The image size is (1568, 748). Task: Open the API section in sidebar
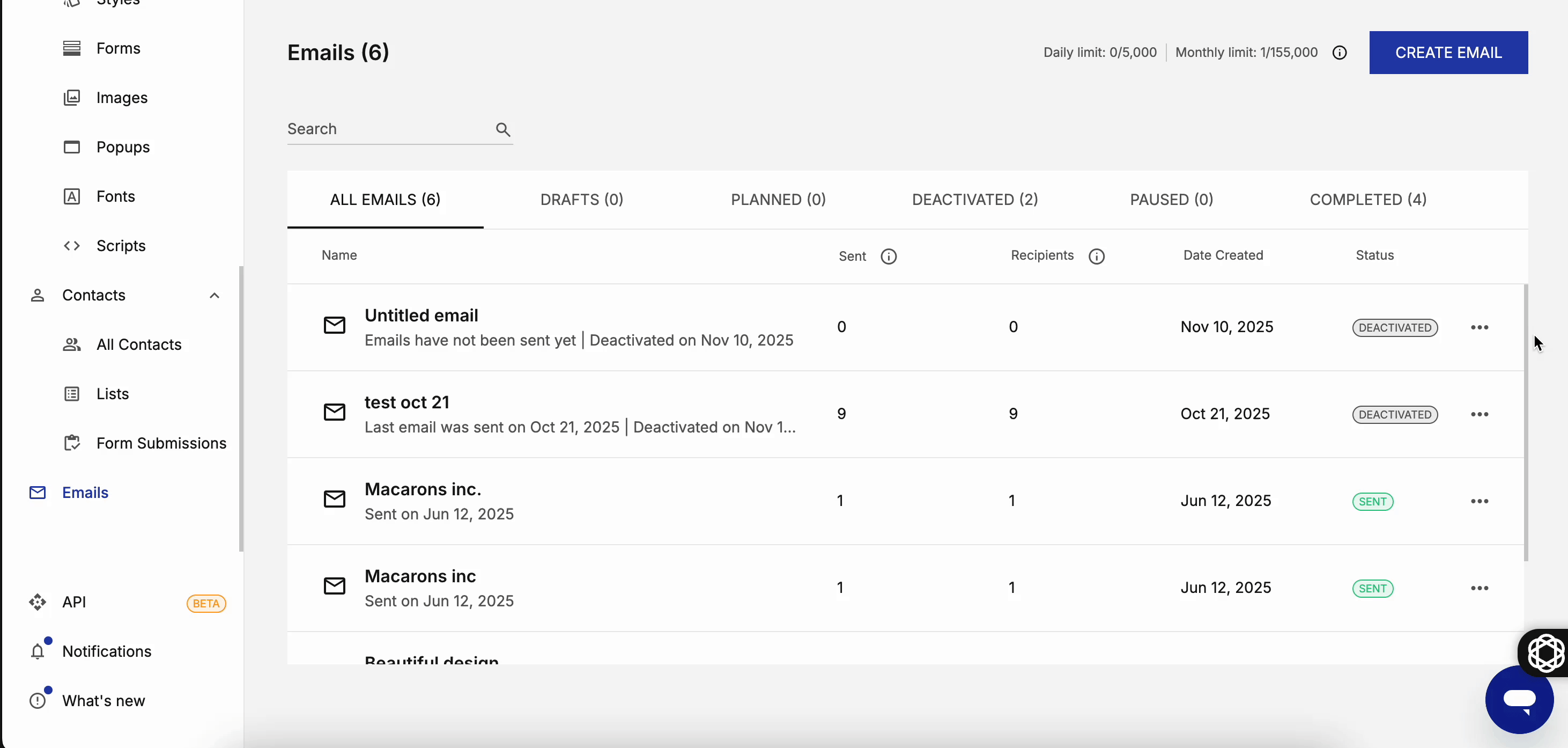click(x=74, y=602)
